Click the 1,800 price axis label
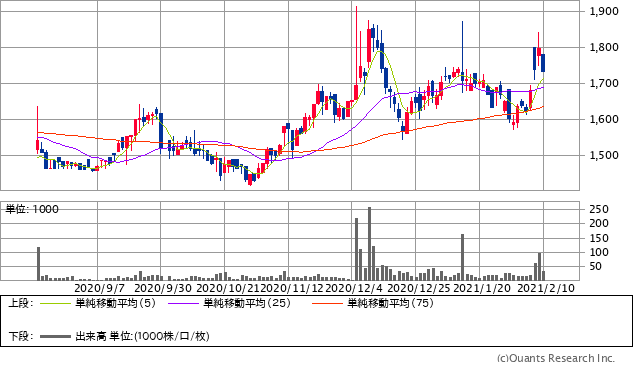Screen dimensions: 633x373 coord(604,47)
